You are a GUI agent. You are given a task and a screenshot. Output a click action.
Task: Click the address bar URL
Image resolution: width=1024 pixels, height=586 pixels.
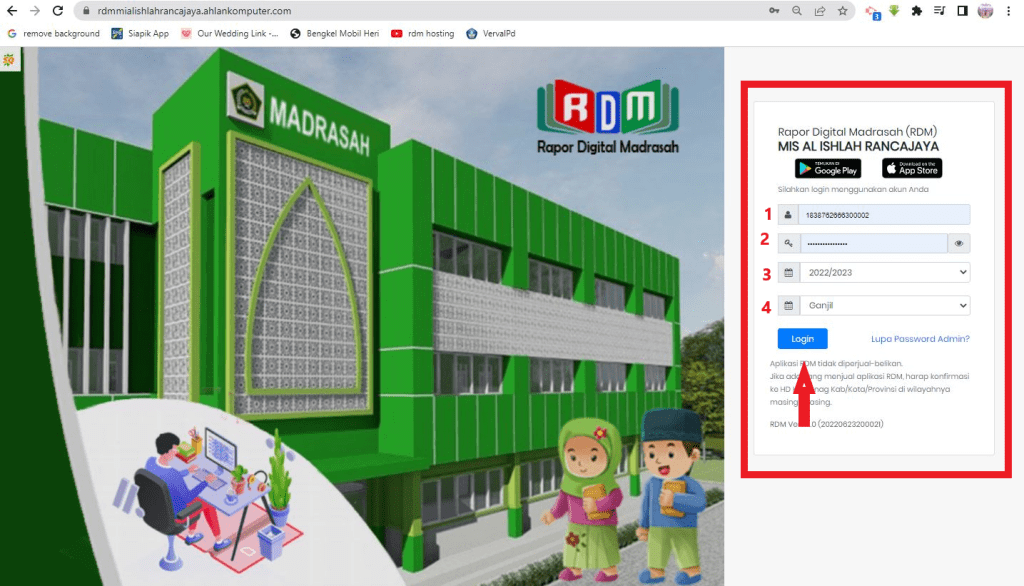tap(194, 11)
